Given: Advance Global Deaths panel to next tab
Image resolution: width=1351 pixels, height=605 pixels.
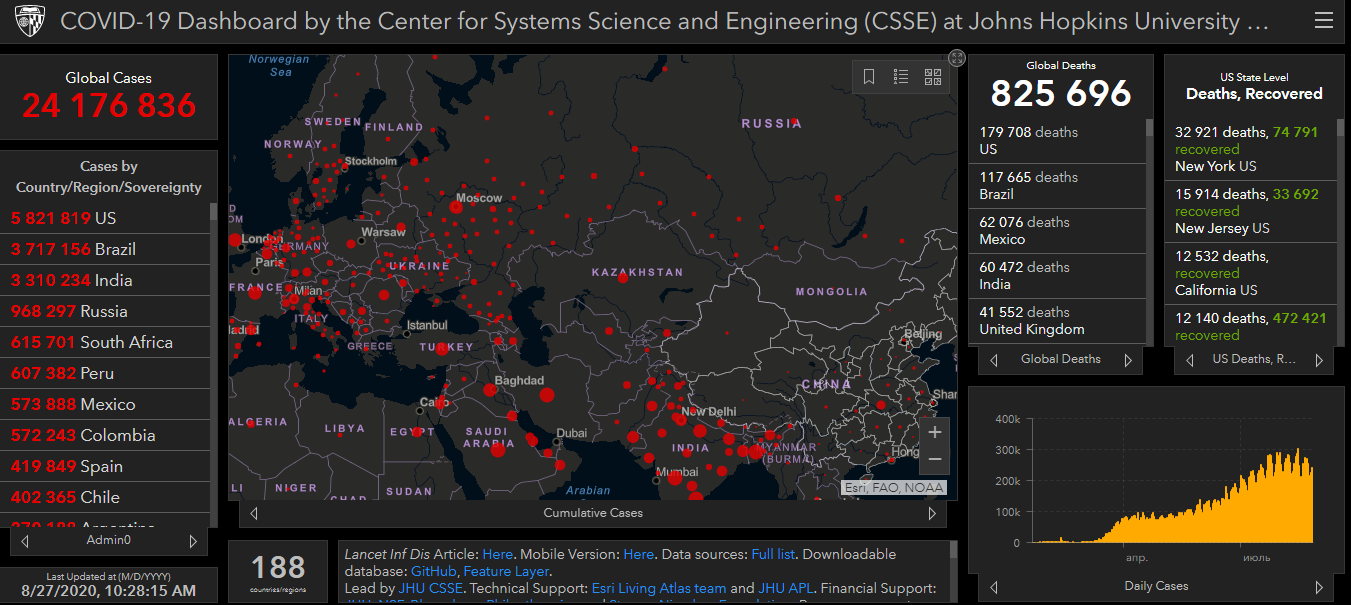Looking at the screenshot, I should pyautogui.click(x=1128, y=360).
